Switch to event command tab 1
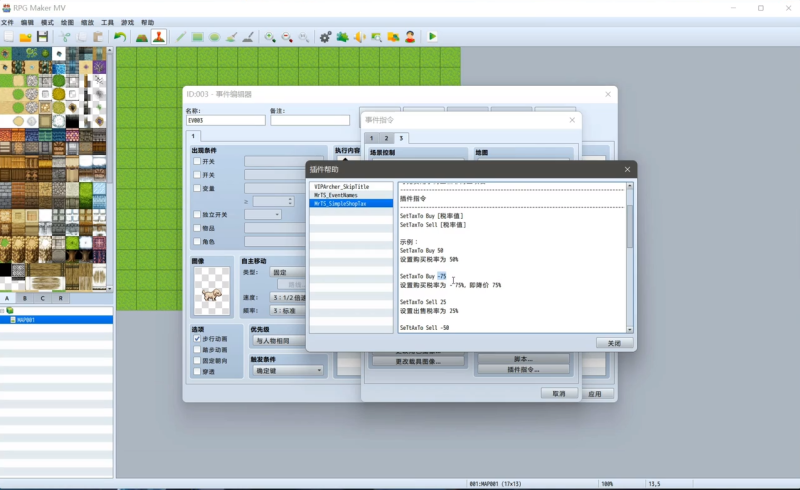 pos(371,138)
